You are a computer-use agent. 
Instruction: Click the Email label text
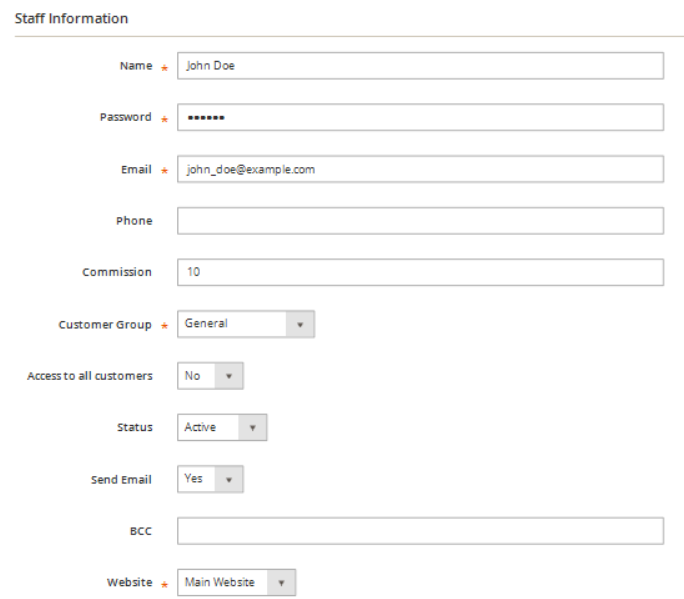click(x=137, y=169)
